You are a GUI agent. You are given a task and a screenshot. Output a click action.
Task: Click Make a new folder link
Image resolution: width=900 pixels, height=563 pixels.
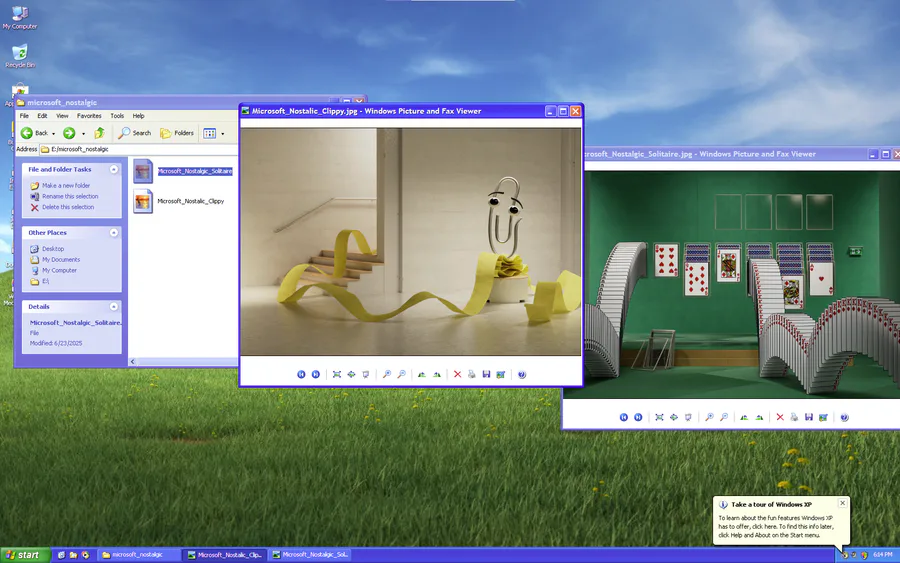point(65,185)
